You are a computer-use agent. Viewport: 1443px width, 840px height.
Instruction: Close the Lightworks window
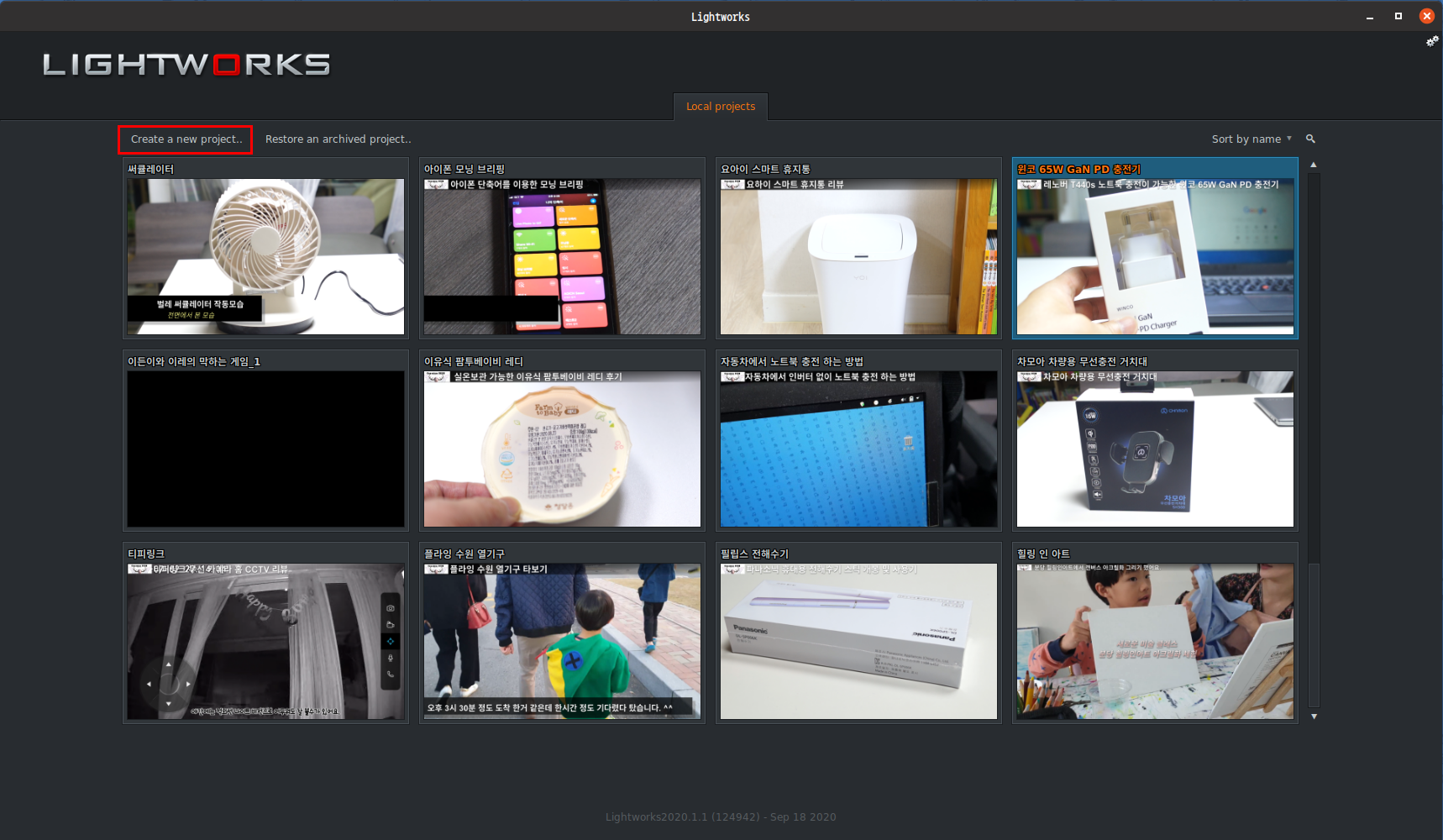pos(1427,16)
